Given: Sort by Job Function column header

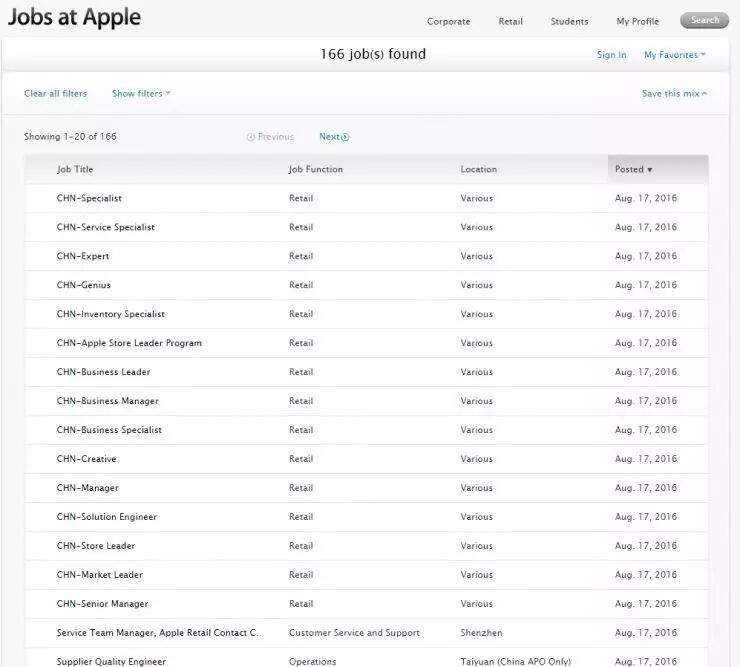Looking at the screenshot, I should tap(316, 169).
